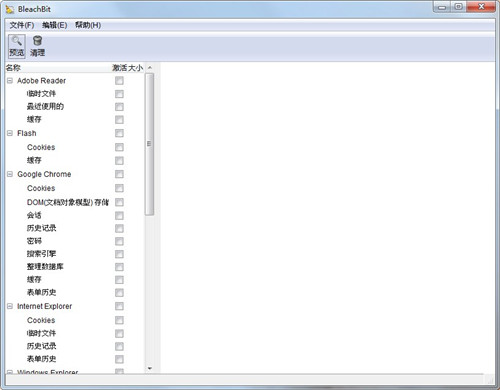
Task: Select the DOM(文档对象模型) 存储 row label
Action: (68, 202)
